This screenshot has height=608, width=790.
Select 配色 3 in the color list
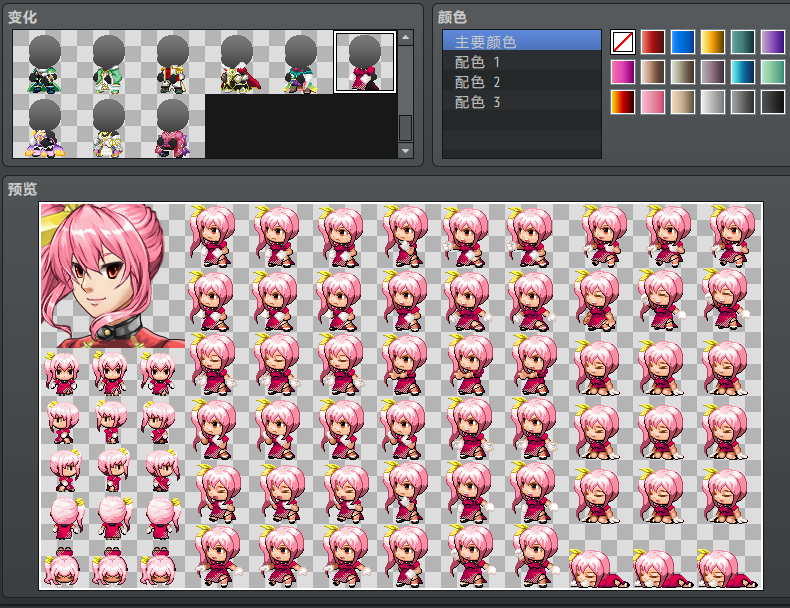coord(522,102)
